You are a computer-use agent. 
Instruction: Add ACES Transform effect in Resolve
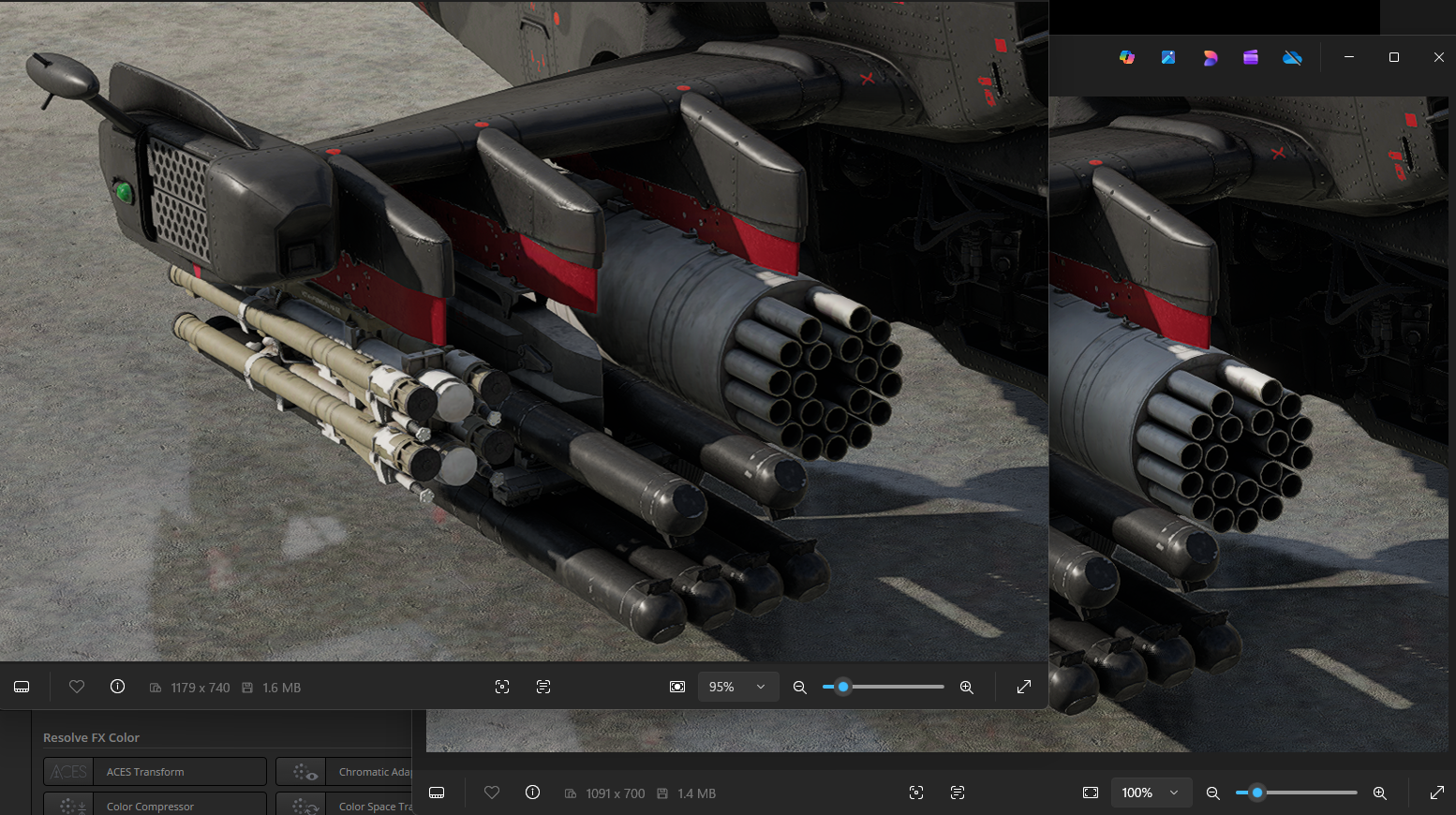pyautogui.click(x=155, y=772)
